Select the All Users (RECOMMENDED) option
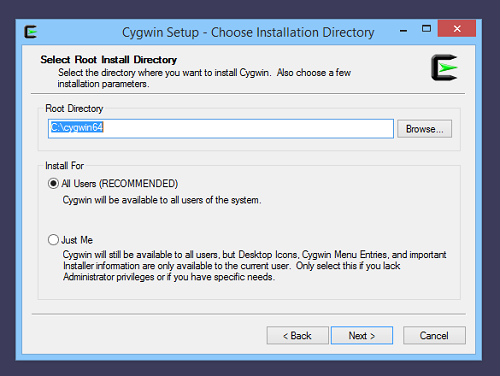 (53, 184)
